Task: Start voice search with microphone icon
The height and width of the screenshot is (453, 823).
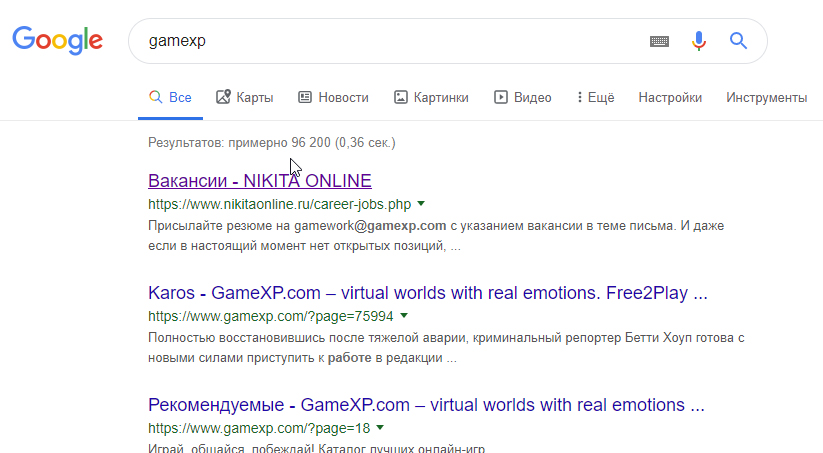Action: coord(699,41)
